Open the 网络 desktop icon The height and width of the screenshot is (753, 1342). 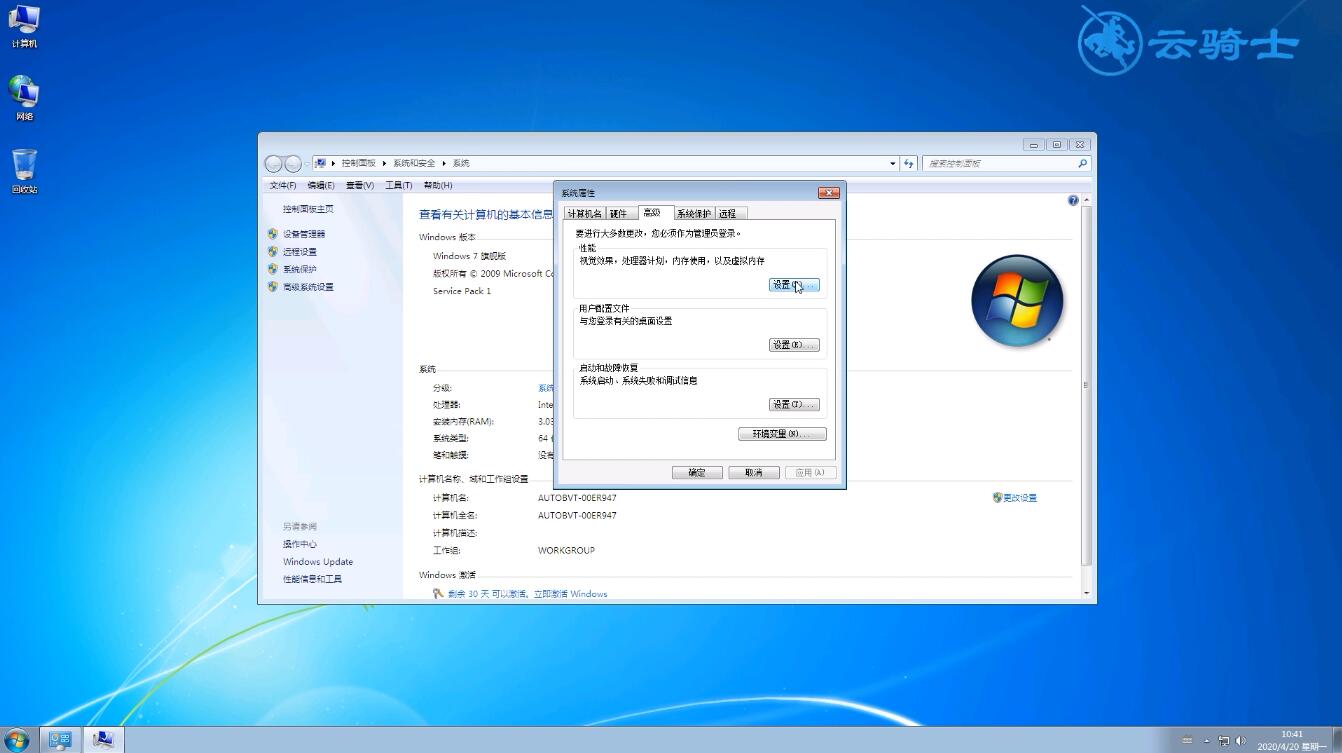(x=24, y=98)
